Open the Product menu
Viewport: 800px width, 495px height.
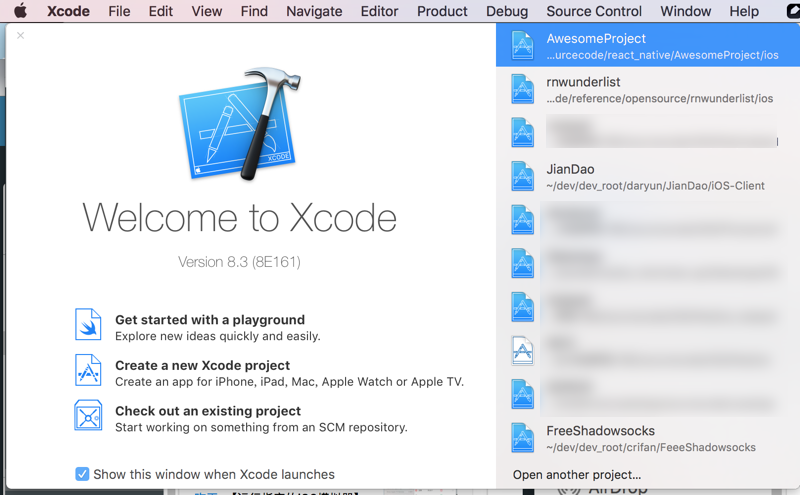tap(442, 11)
